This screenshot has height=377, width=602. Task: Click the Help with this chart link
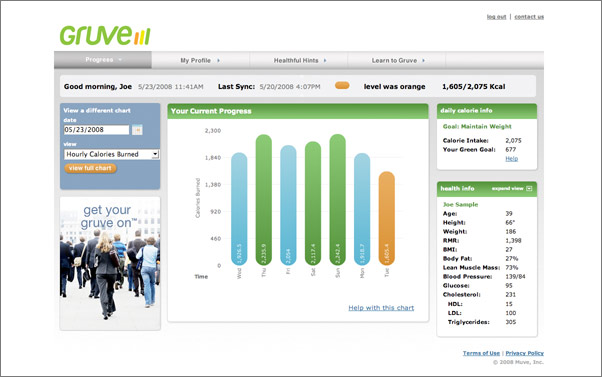[381, 308]
